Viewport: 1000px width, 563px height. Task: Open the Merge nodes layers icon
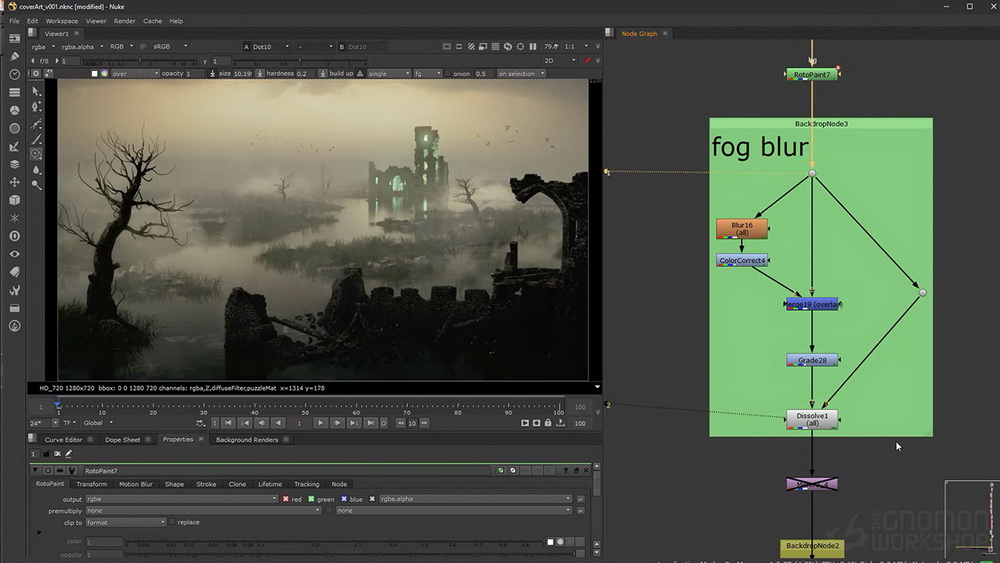click(x=14, y=164)
